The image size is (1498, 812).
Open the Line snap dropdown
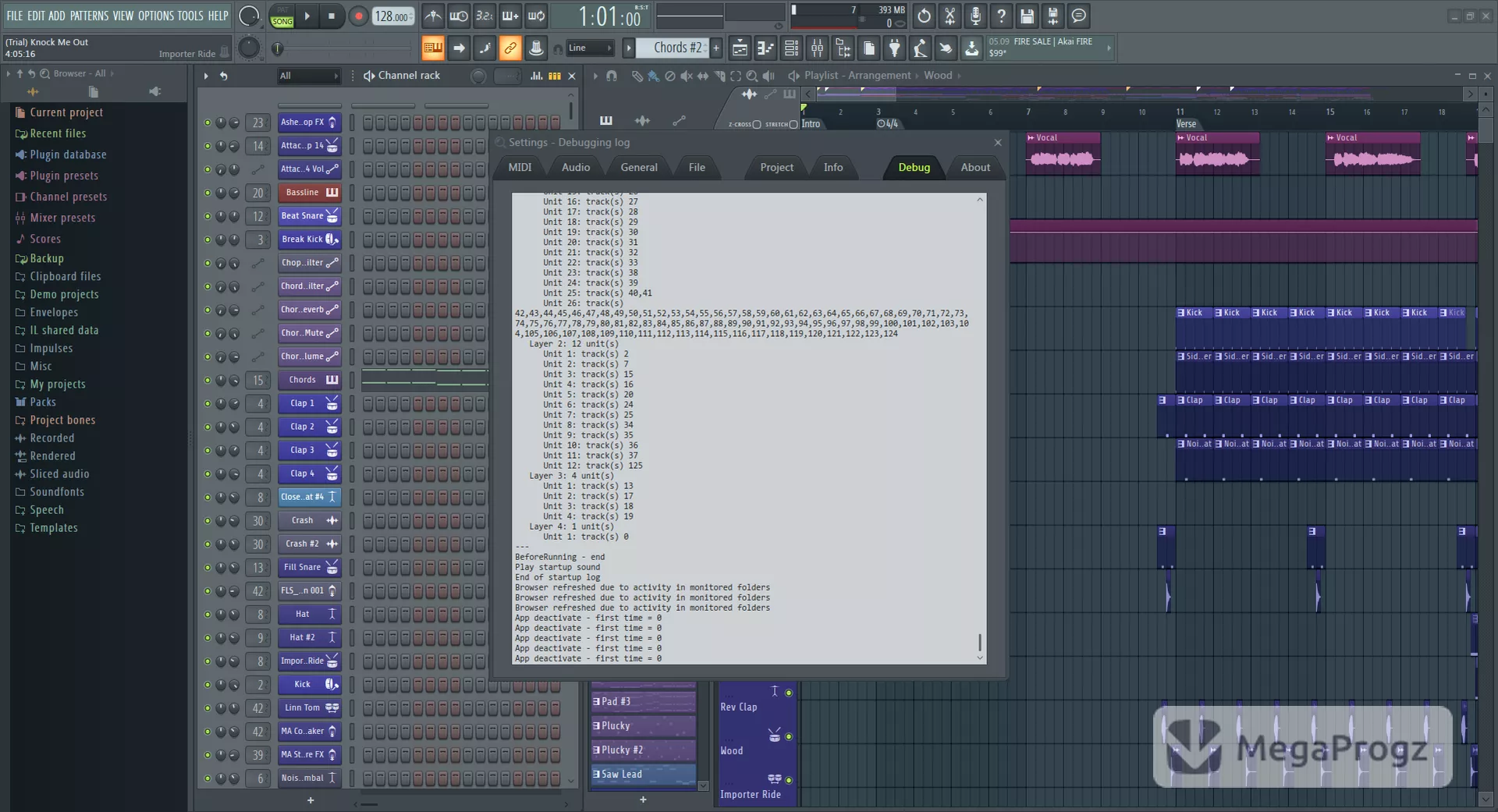click(590, 48)
